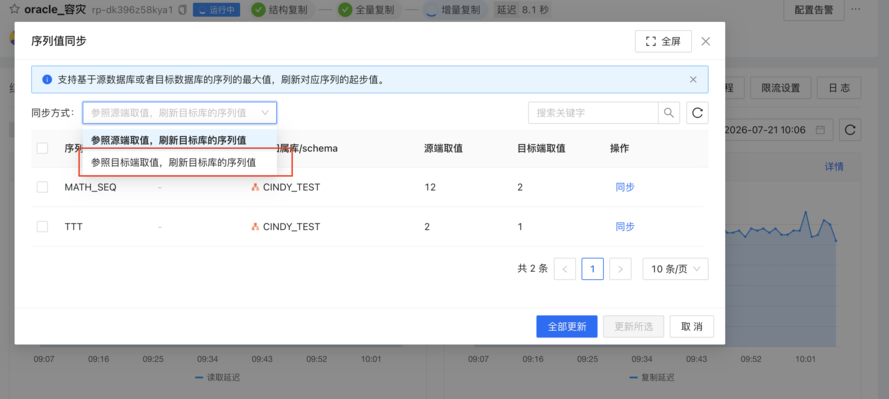Collapse the 同步方式 dropdown

click(180, 113)
